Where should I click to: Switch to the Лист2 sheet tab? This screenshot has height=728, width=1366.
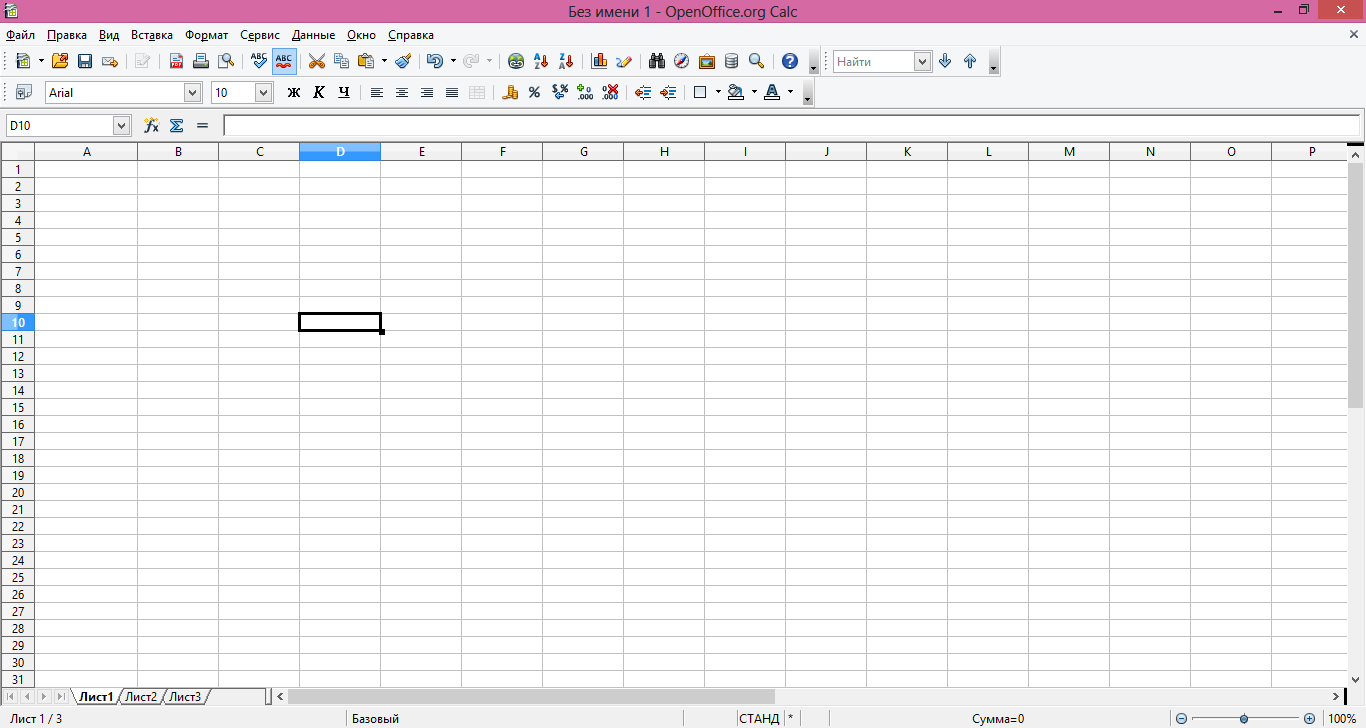tap(141, 696)
